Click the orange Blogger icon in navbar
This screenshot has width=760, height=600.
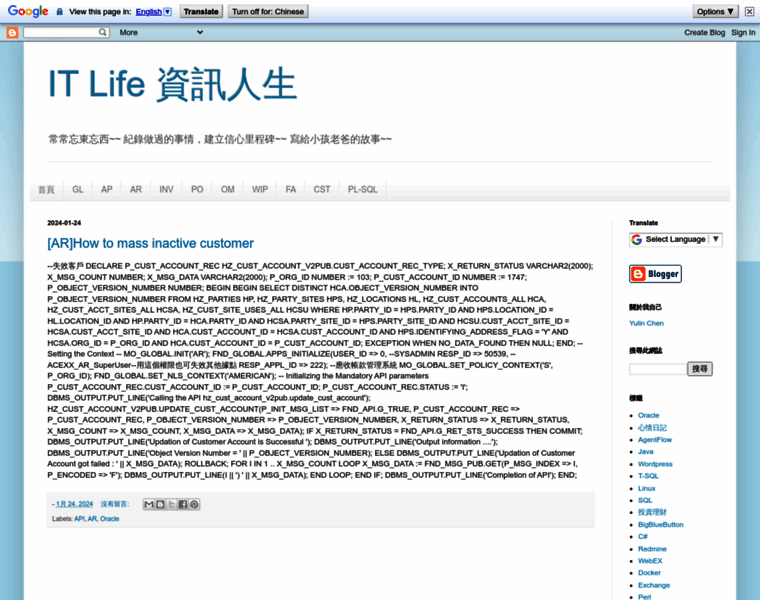[x=12, y=32]
